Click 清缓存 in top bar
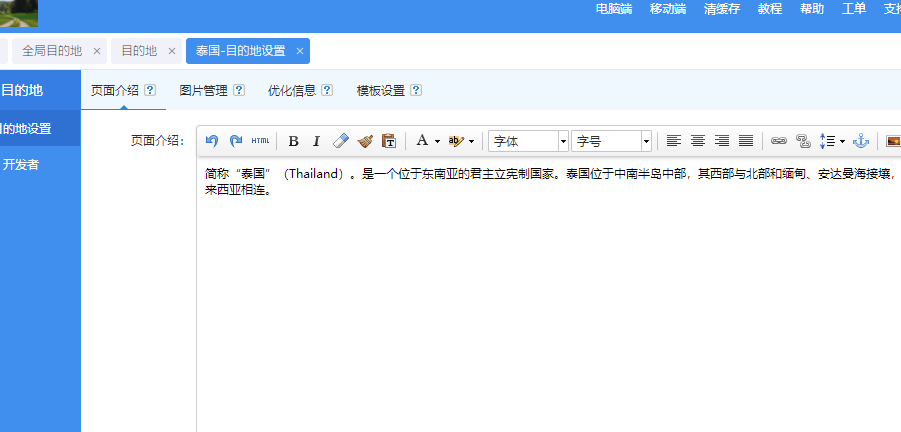 722,9
